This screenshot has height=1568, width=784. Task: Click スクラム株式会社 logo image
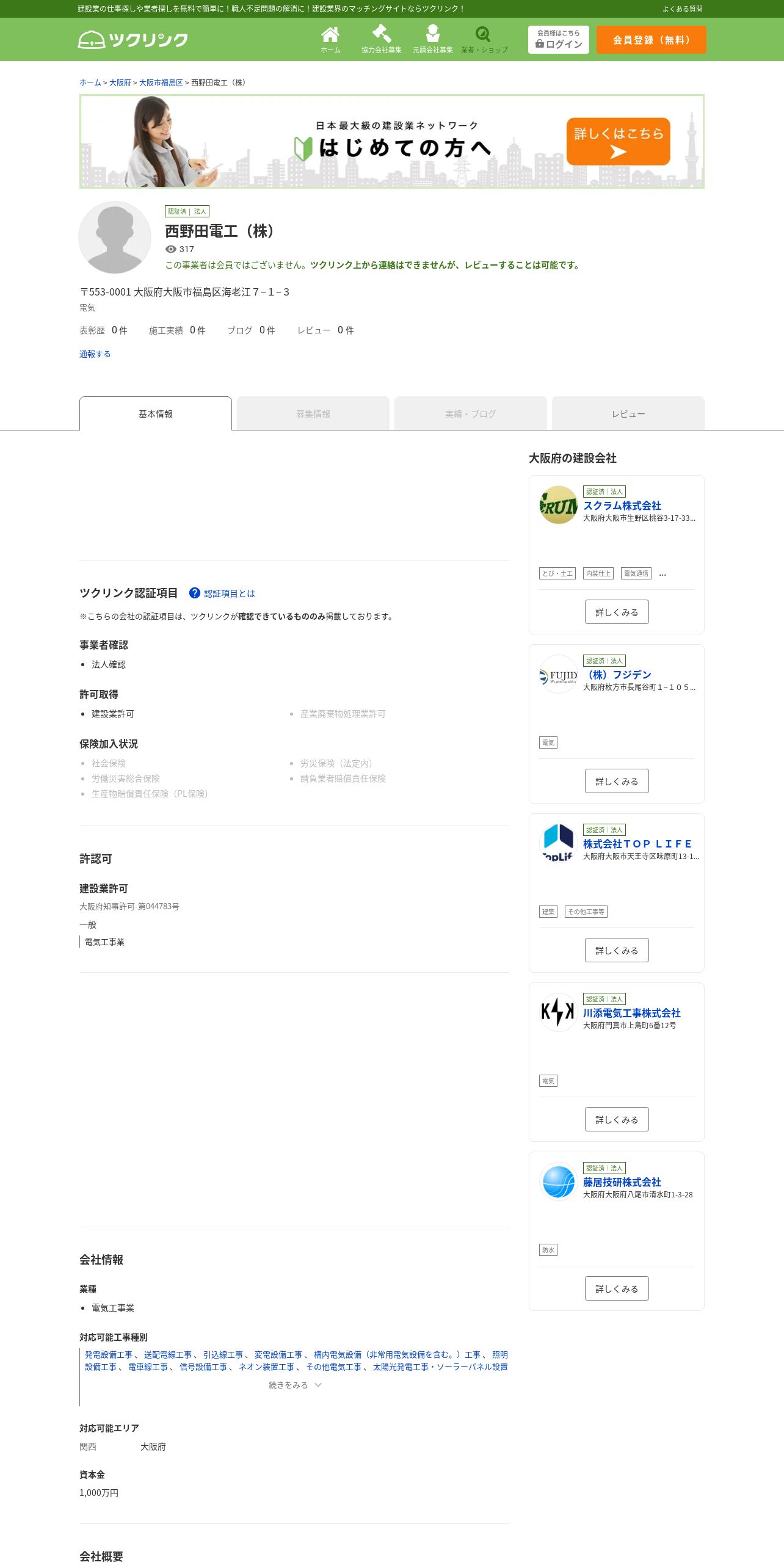(x=559, y=505)
